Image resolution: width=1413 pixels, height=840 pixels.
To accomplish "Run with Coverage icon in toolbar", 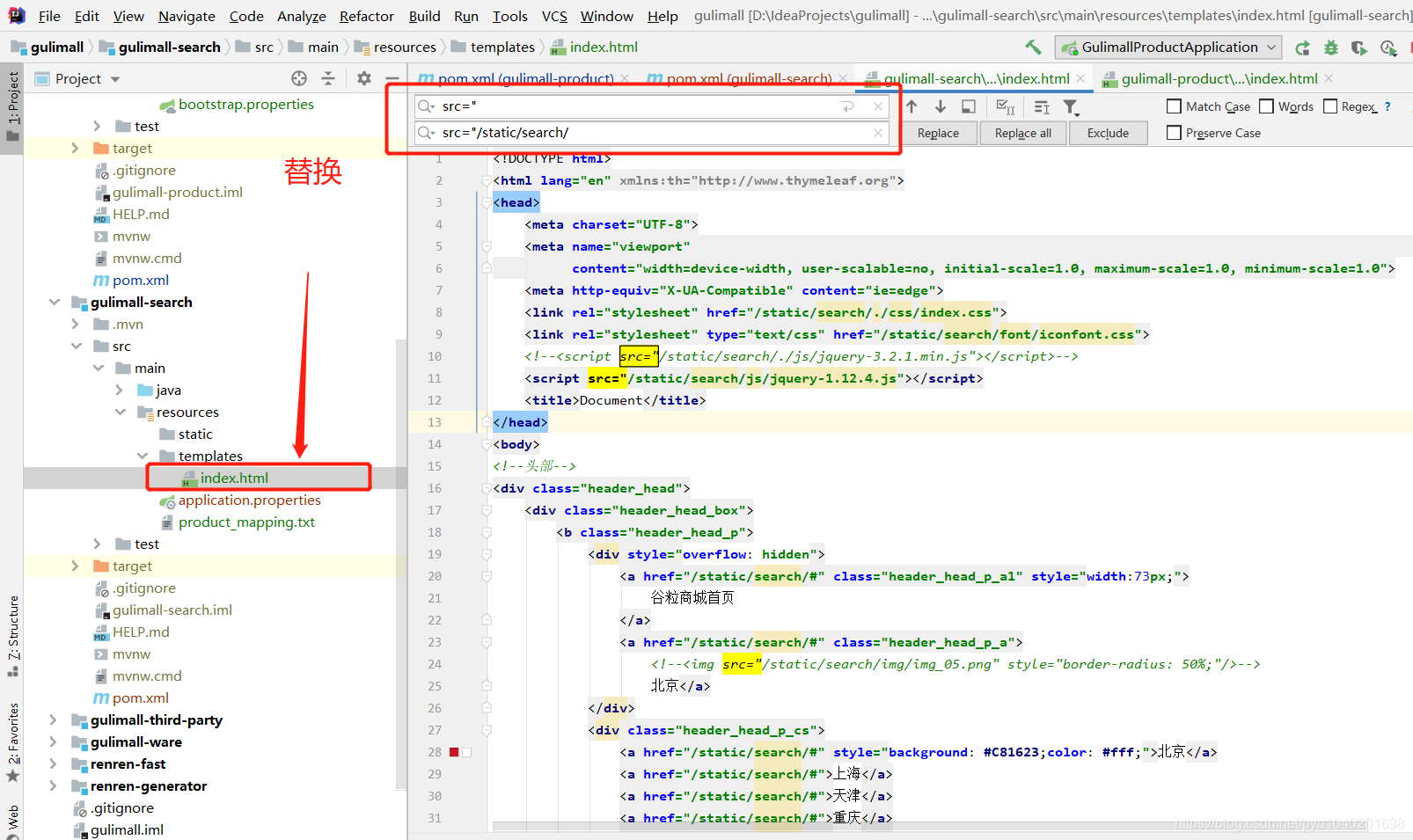I will [1359, 47].
